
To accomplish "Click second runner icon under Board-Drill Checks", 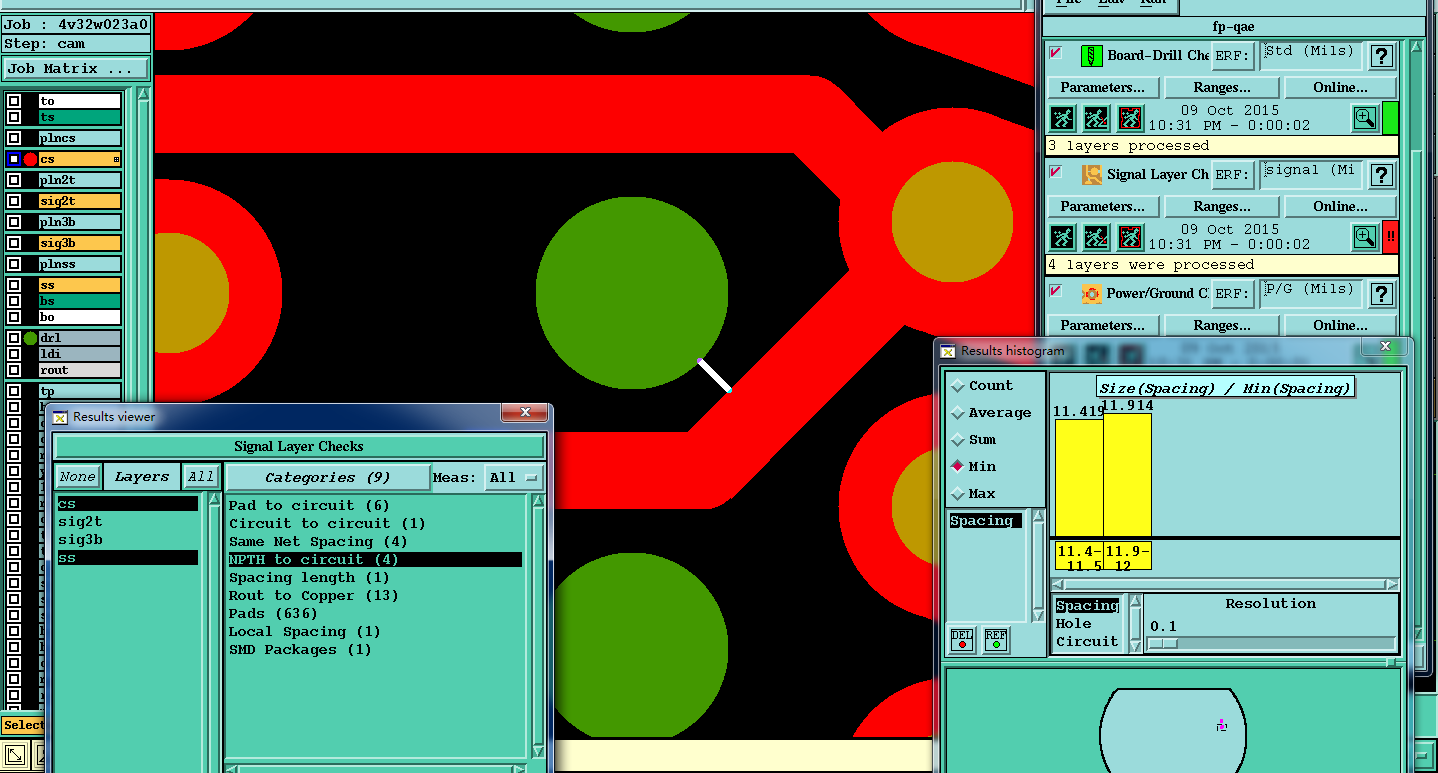I will click(x=1096, y=118).
